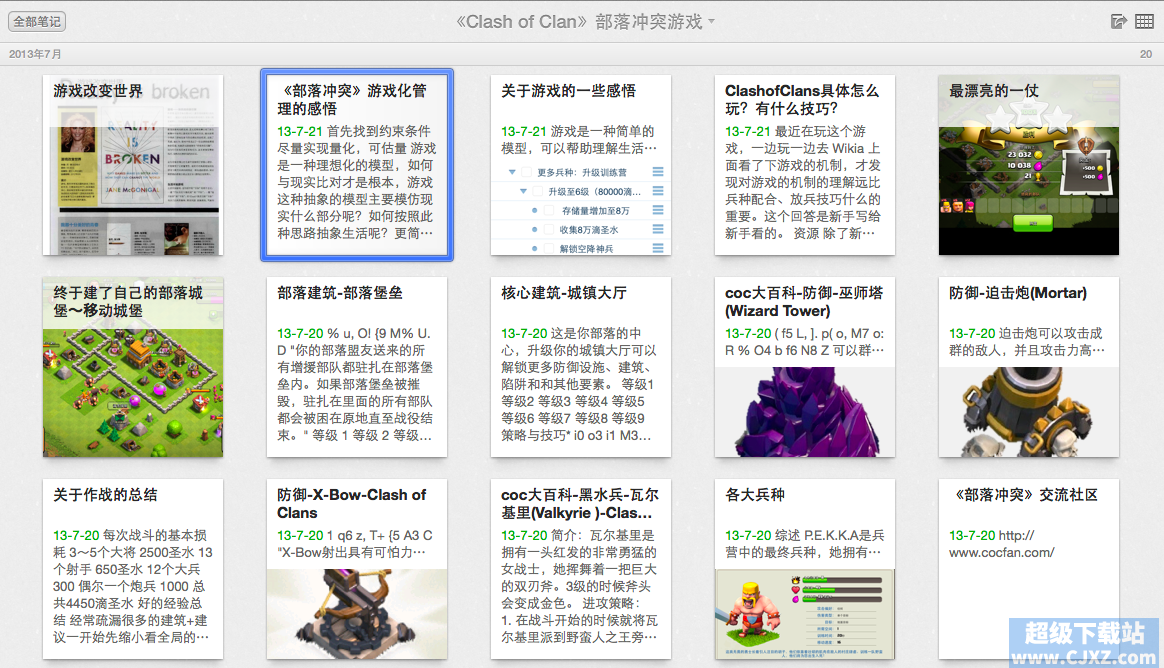Open note 关于游戏的一些感悟
1164x668 pixels.
(x=581, y=165)
